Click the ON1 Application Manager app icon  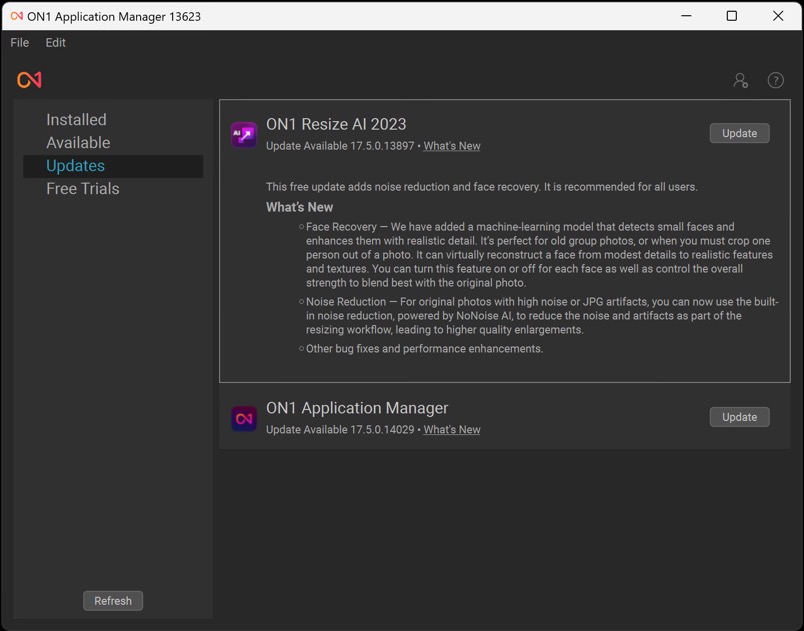click(x=244, y=418)
